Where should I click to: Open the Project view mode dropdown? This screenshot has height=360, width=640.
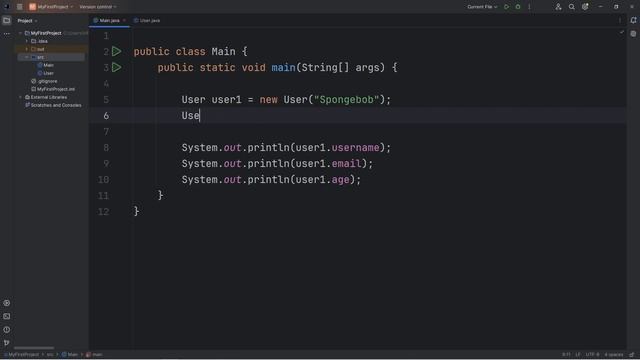(27, 21)
